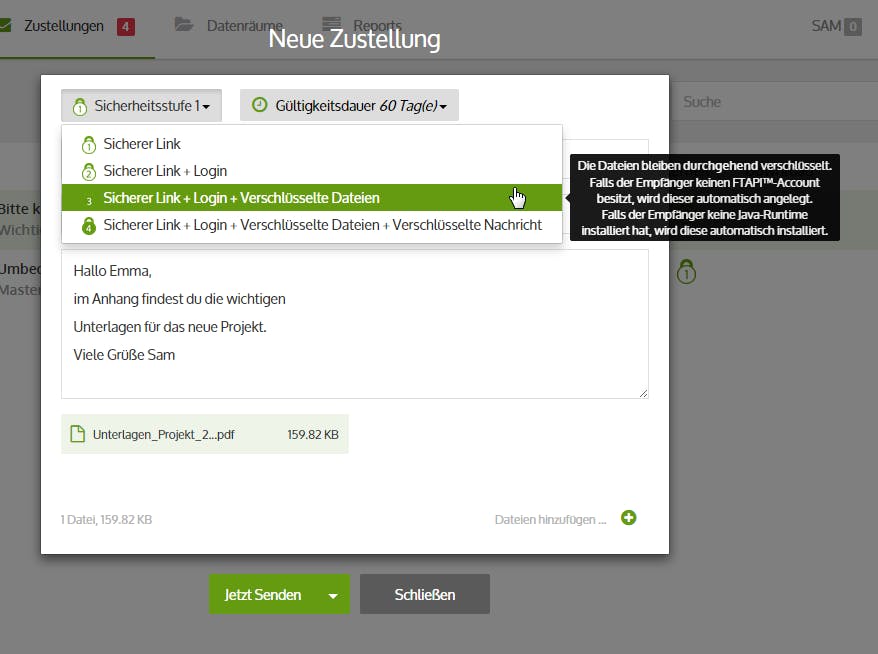Image resolution: width=878 pixels, height=654 pixels.
Task: Click the Suche search field
Action: point(773,101)
